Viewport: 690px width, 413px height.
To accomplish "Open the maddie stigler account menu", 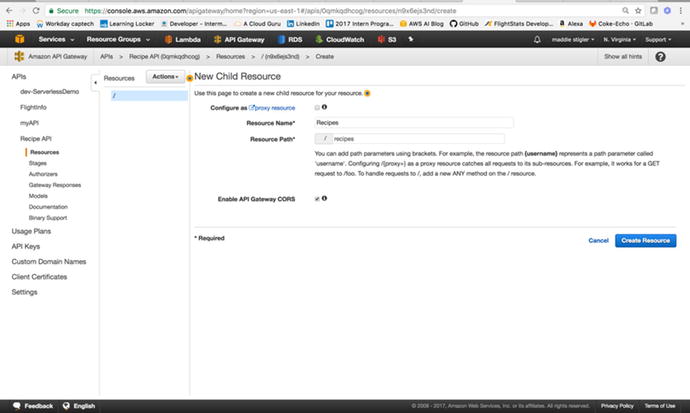I will (x=573, y=40).
